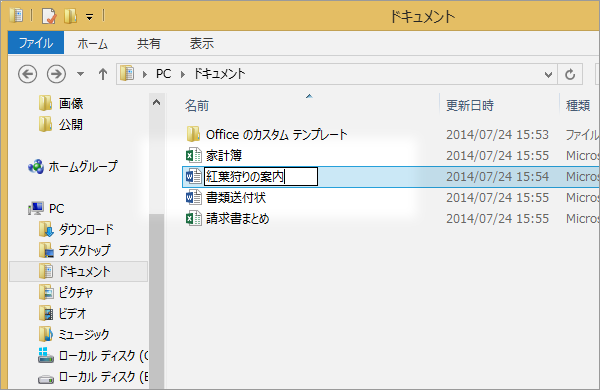This screenshot has width=600, height=390.
Task: Open ビデオ in the navigation pane
Action: [x=72, y=314]
